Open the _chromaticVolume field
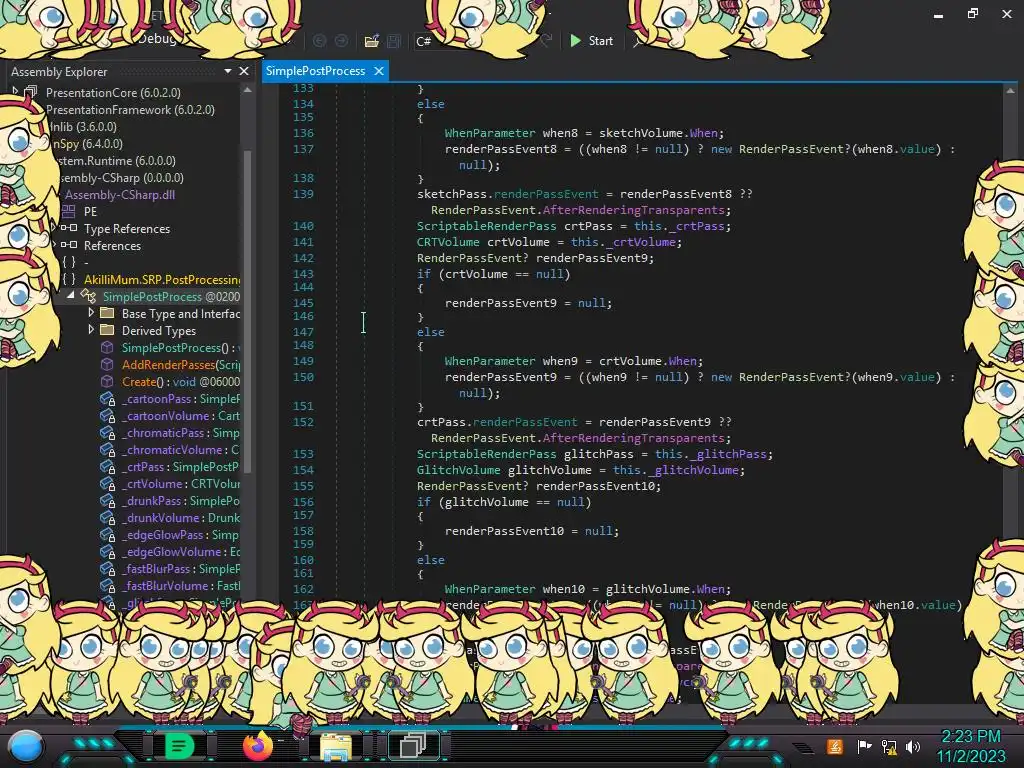This screenshot has height=768, width=1024. (x=180, y=449)
